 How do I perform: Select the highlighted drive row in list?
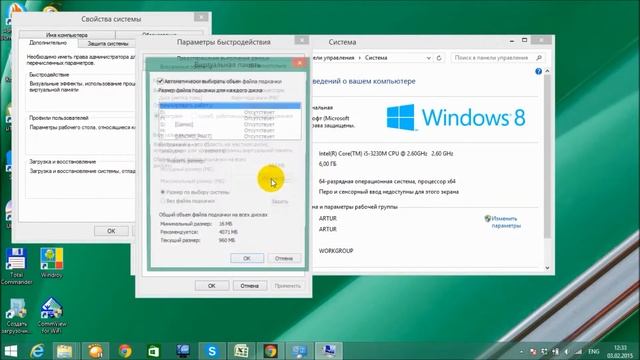(x=230, y=106)
